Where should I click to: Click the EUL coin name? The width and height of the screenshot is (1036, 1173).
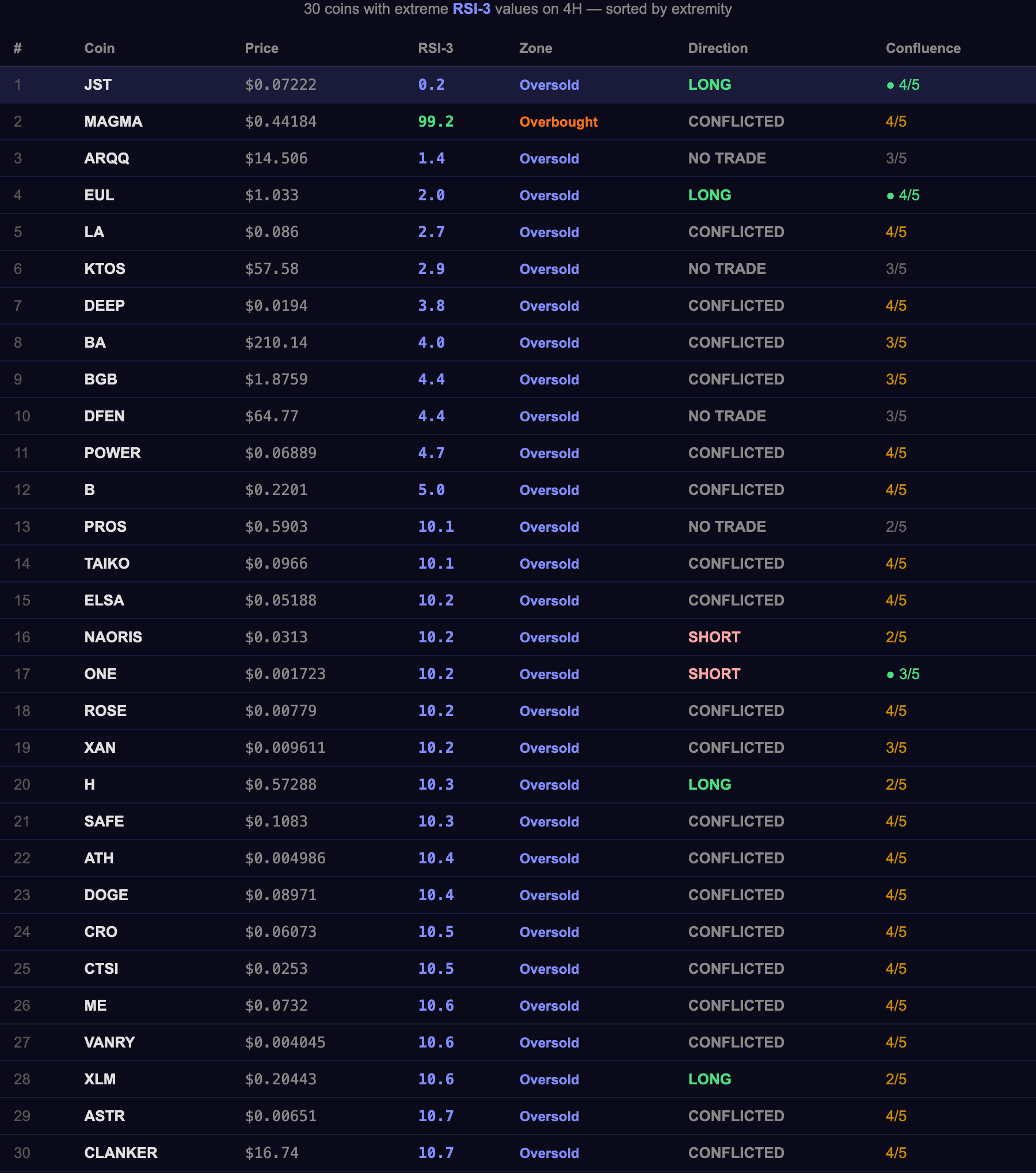pyautogui.click(x=99, y=196)
